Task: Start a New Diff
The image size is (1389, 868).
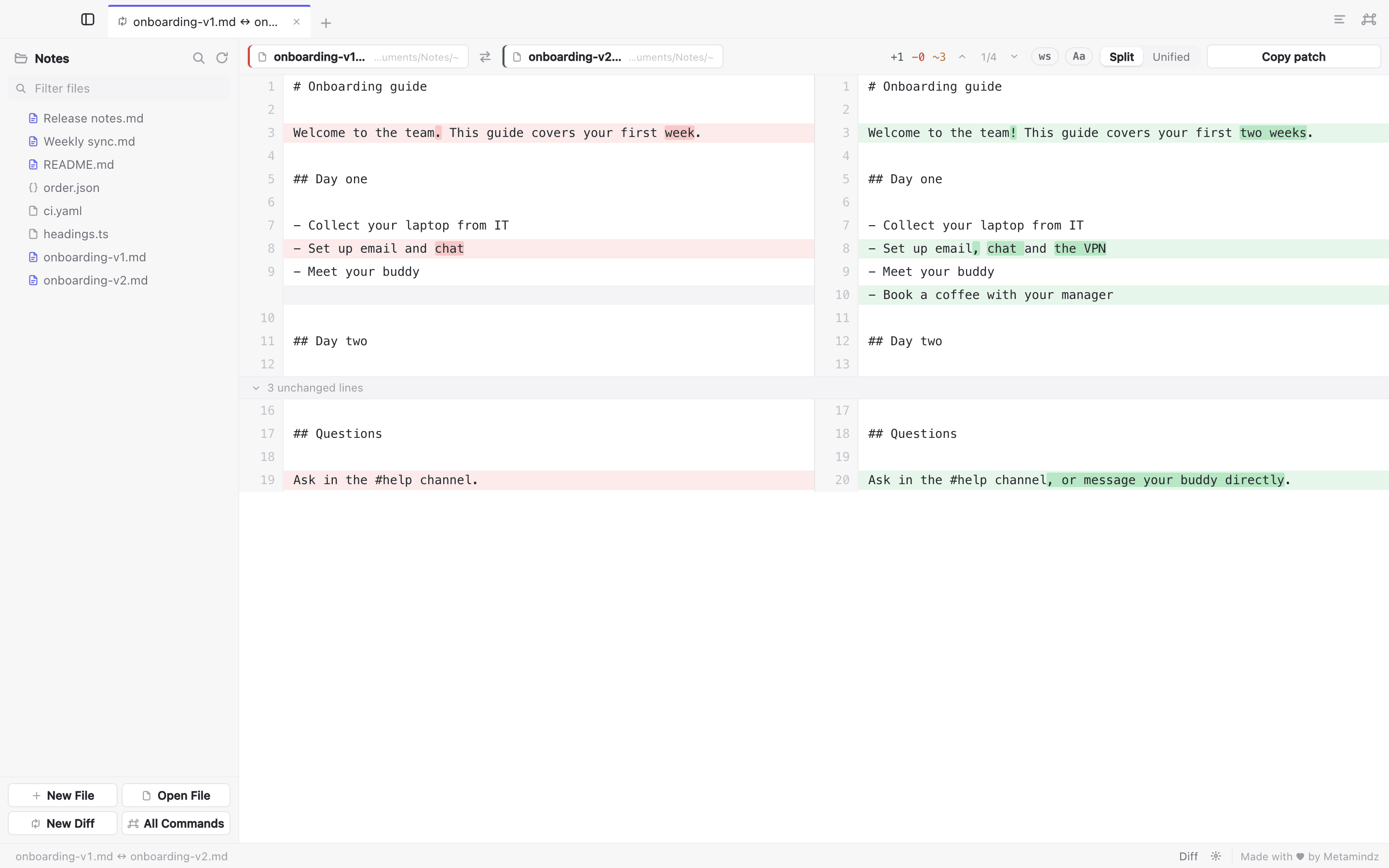Action: tap(63, 823)
